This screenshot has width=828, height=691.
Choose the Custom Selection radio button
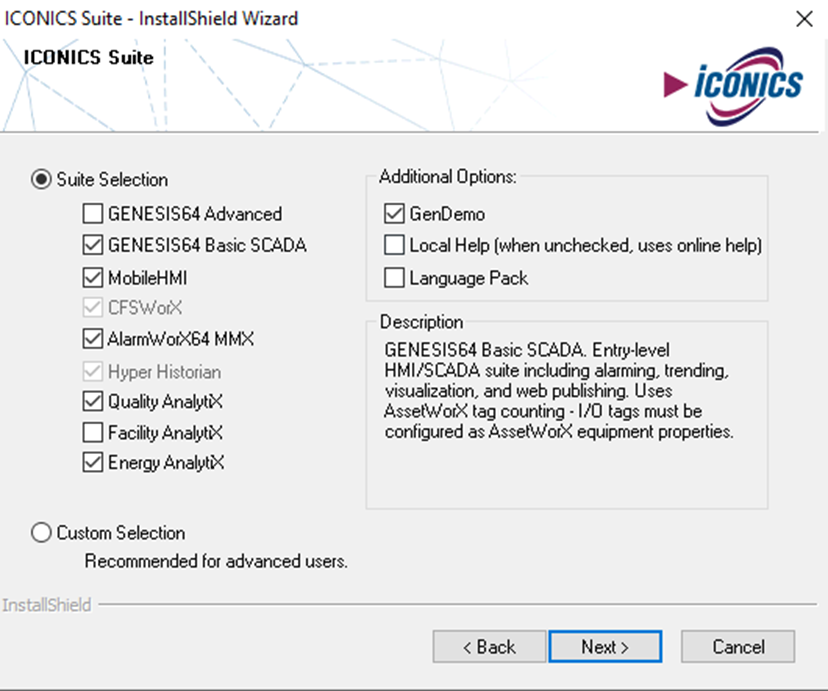(41, 533)
